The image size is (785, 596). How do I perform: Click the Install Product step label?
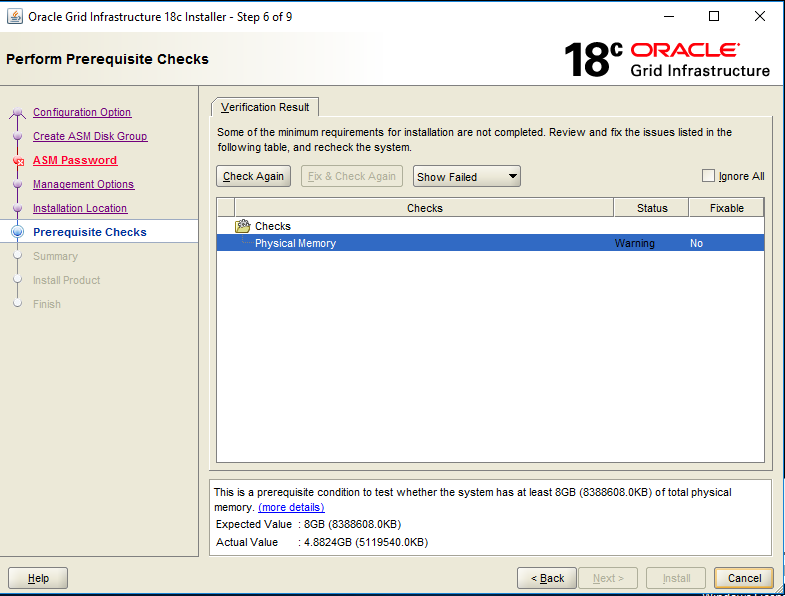[x=67, y=280]
